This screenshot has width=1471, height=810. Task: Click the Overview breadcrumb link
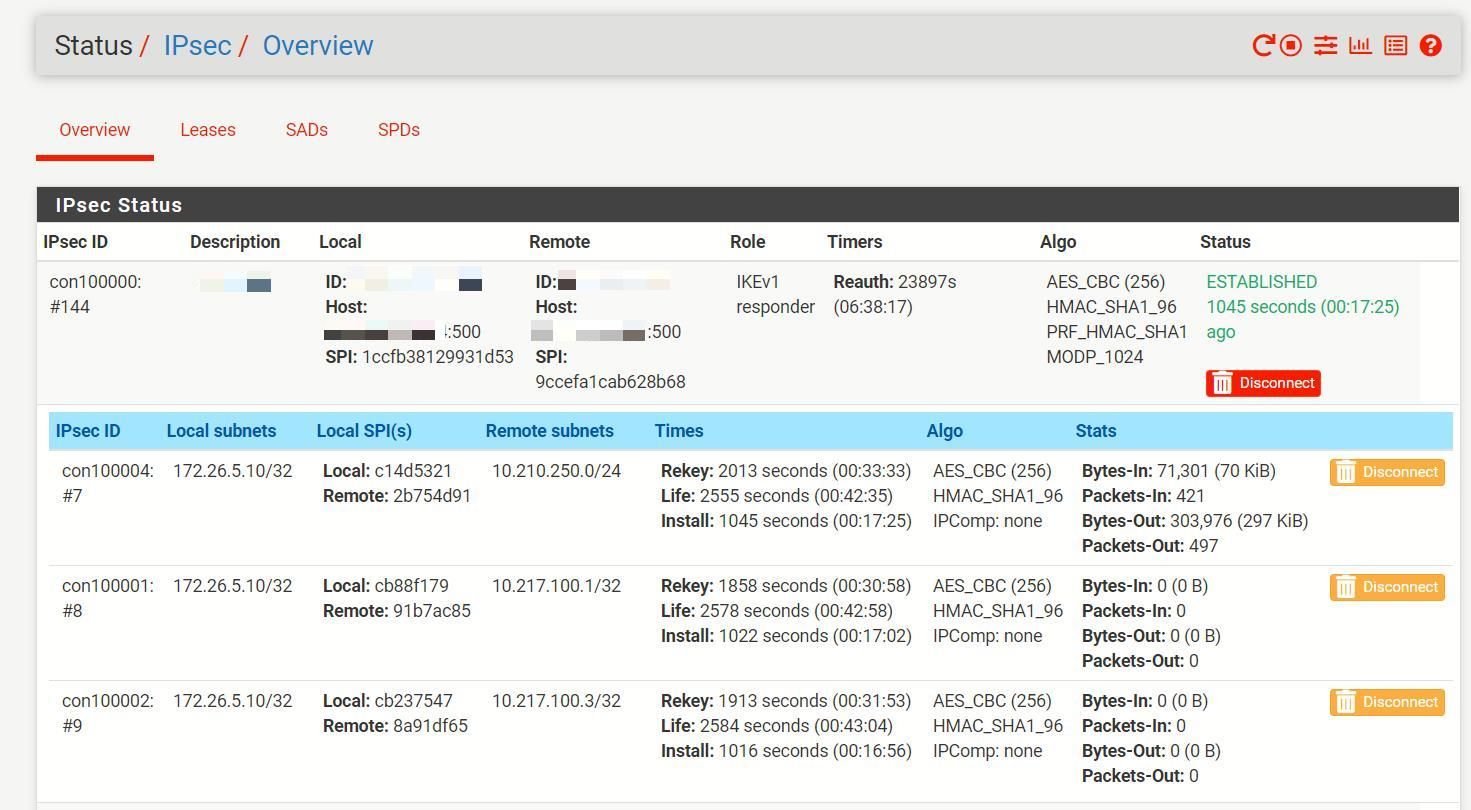(317, 46)
